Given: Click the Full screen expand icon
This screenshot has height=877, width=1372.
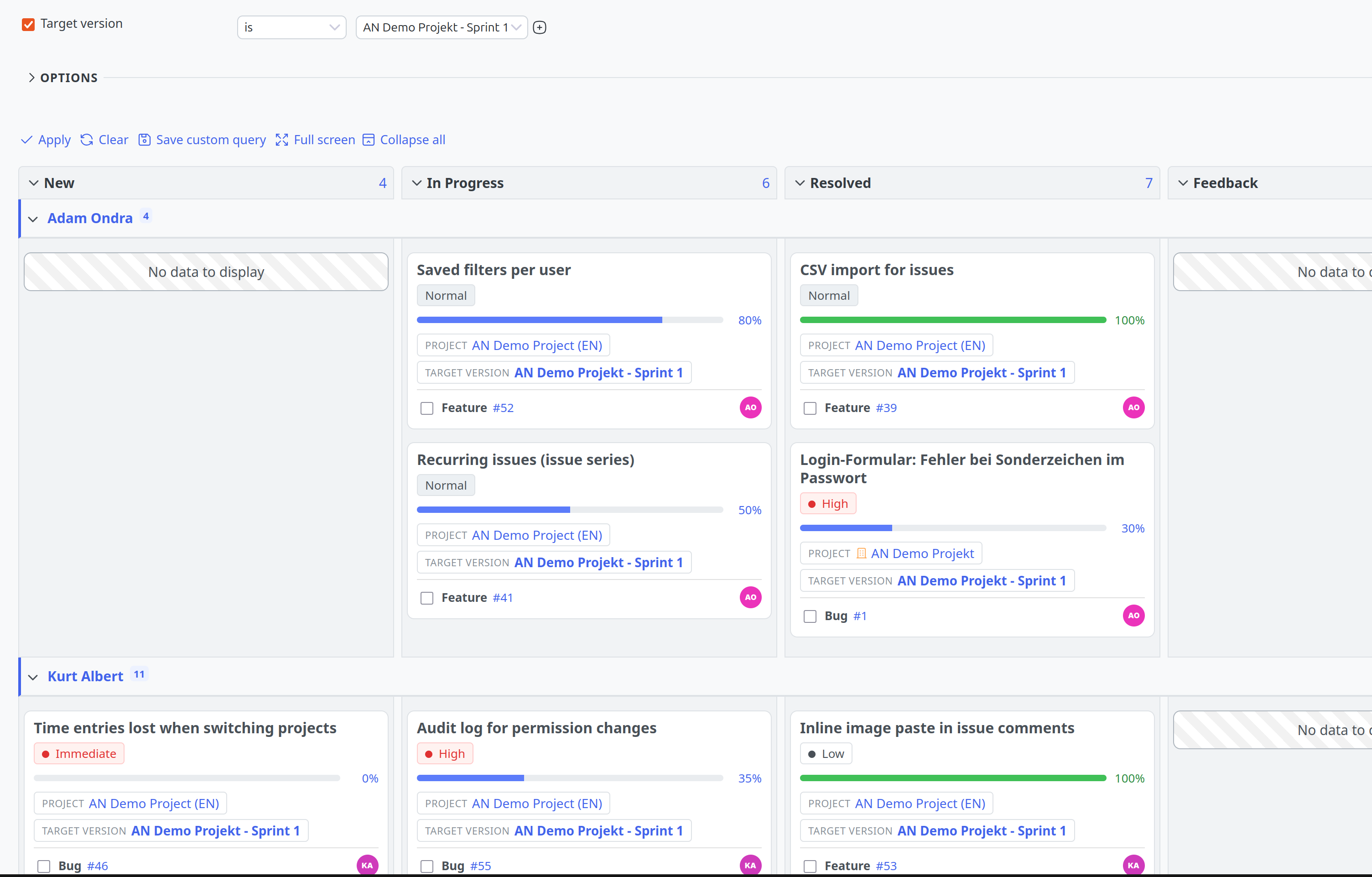Looking at the screenshot, I should (281, 140).
